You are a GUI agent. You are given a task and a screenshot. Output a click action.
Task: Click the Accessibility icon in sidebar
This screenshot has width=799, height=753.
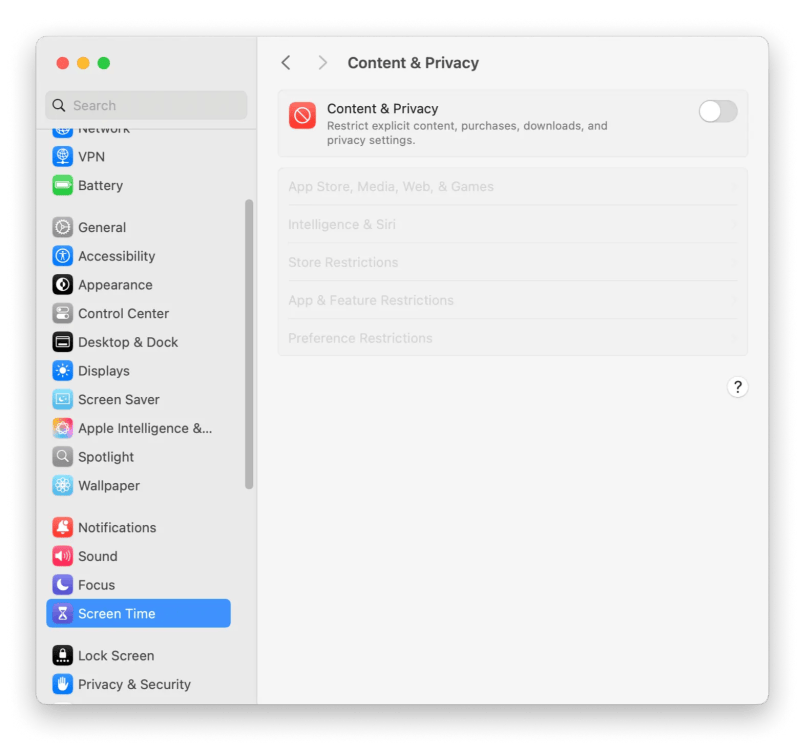tap(62, 256)
